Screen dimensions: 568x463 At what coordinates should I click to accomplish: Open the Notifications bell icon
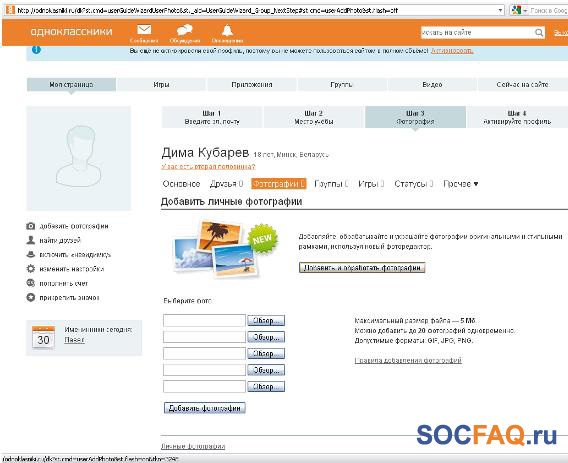click(x=227, y=30)
